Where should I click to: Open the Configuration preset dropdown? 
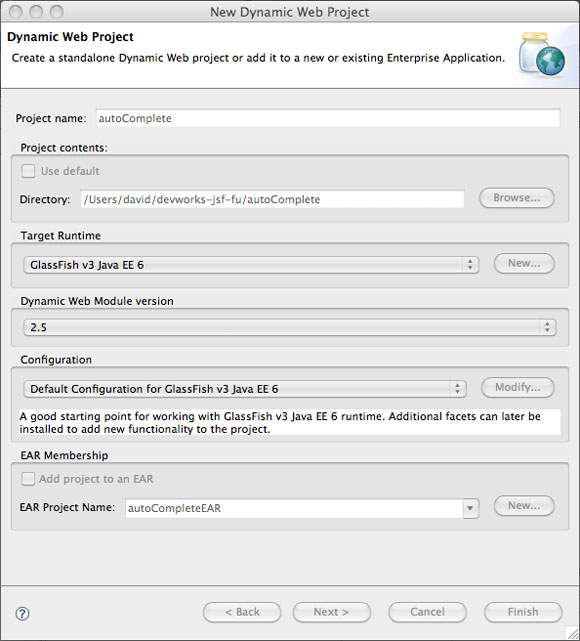(x=244, y=389)
